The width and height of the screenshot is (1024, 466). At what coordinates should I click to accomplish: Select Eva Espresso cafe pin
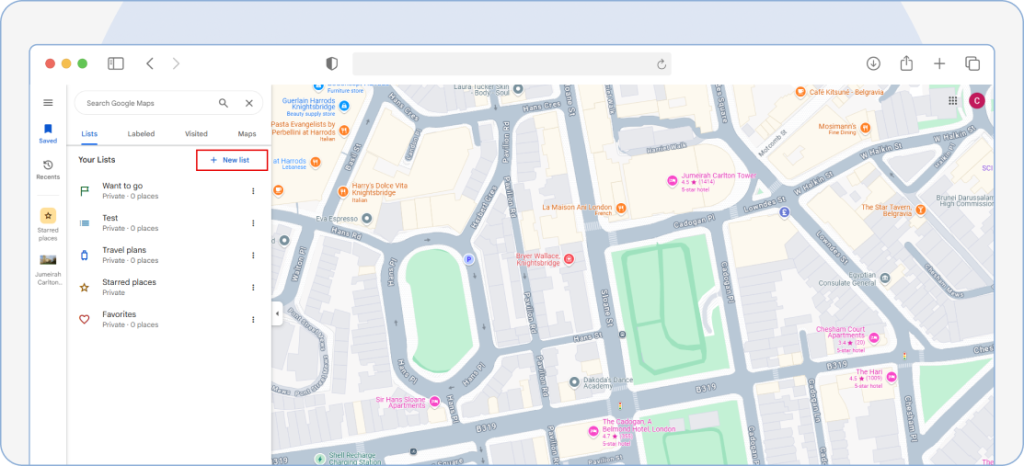pos(366,218)
